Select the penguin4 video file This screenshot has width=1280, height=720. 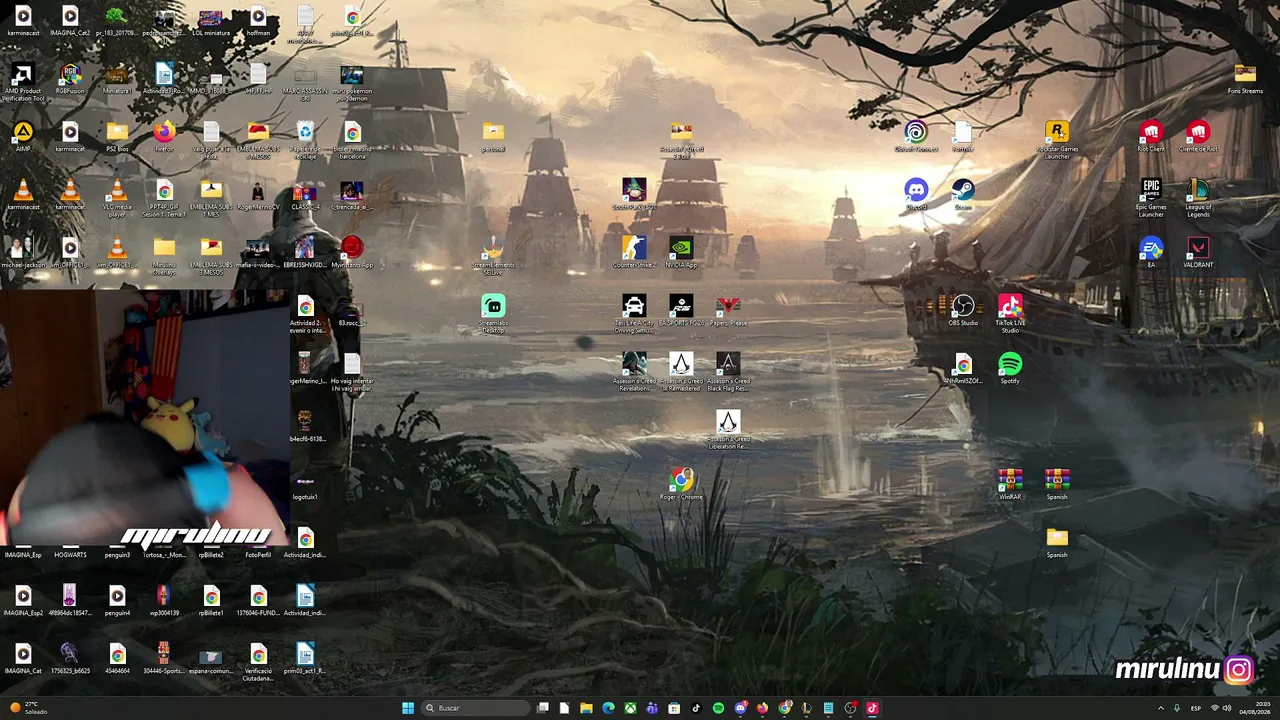(x=117, y=599)
